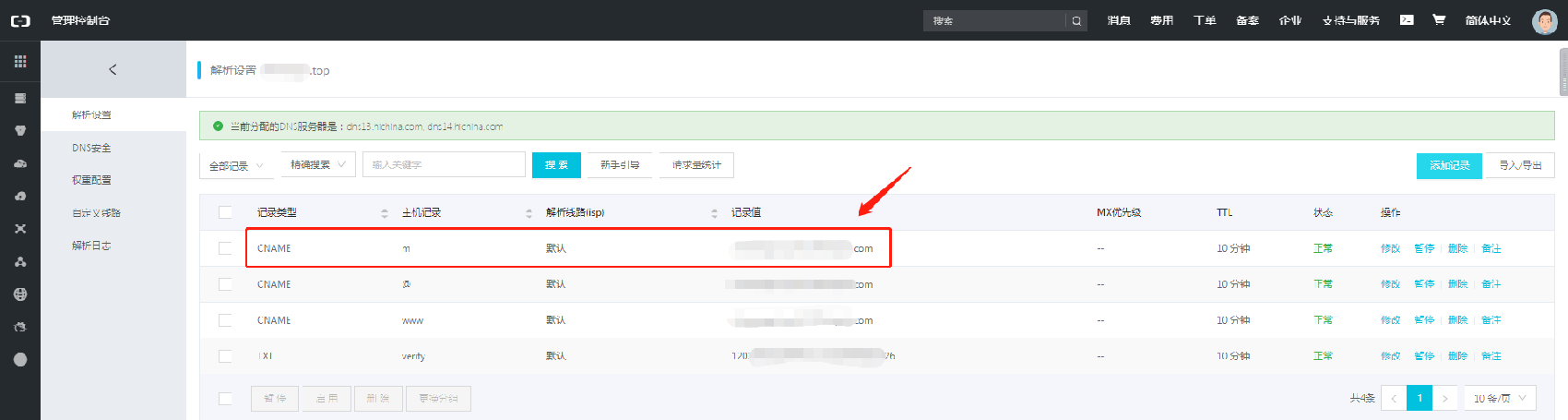The image size is (1568, 420).
Task: Collapse sidebar using the back arrow
Action: 113,69
